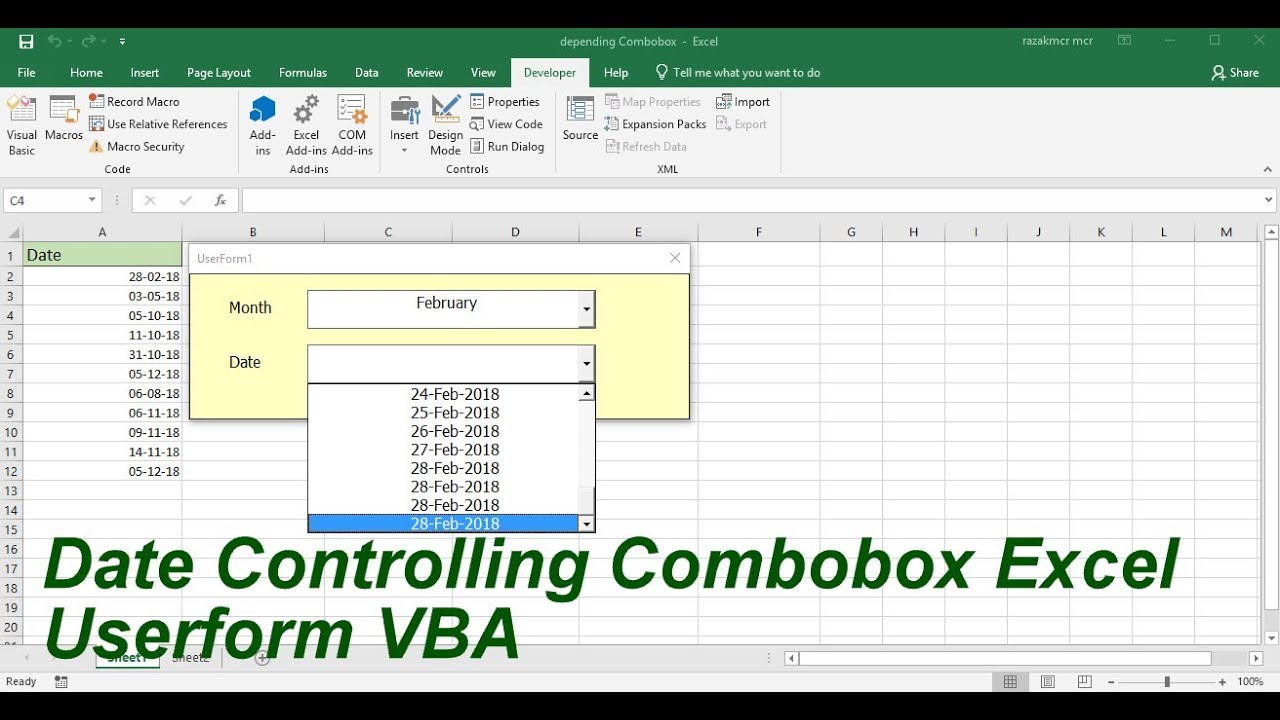This screenshot has width=1280, height=720.
Task: Switch to Page Layout view
Action: point(1048,682)
